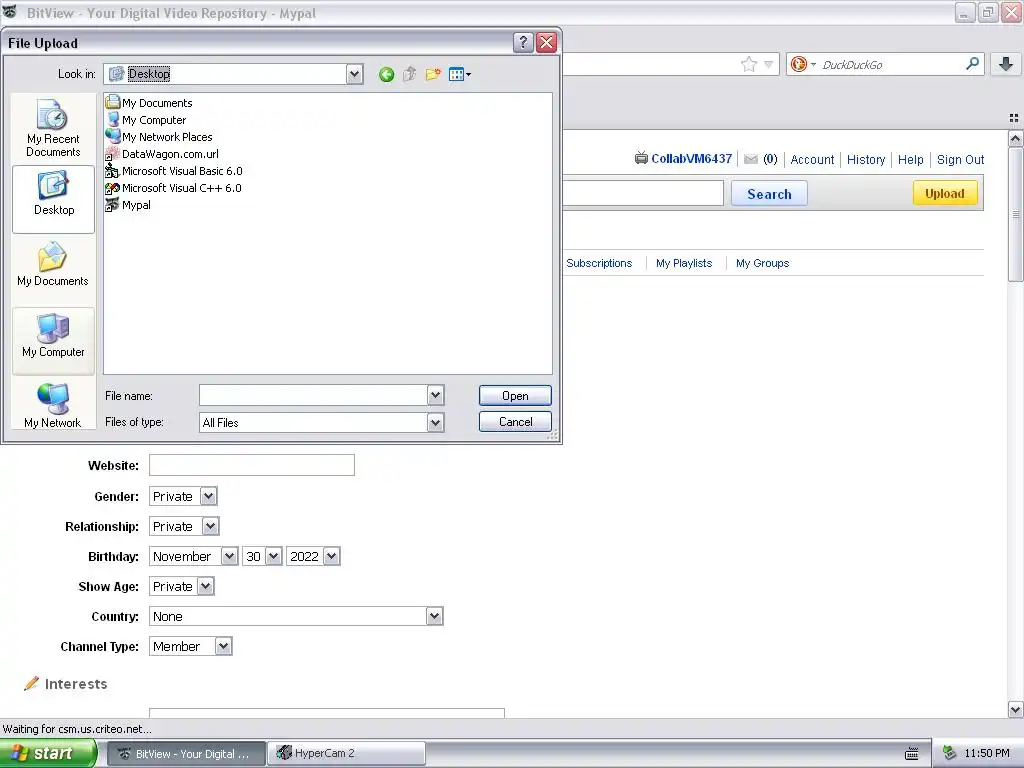Go up one folder level icon
Image resolution: width=1024 pixels, height=768 pixels.
pyautogui.click(x=409, y=74)
